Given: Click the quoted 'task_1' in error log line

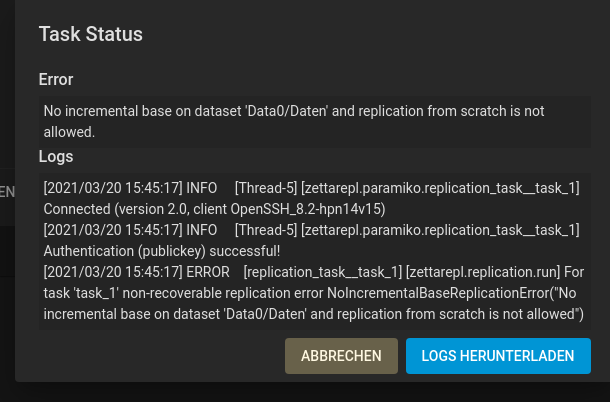Looking at the screenshot, I should point(95,293).
